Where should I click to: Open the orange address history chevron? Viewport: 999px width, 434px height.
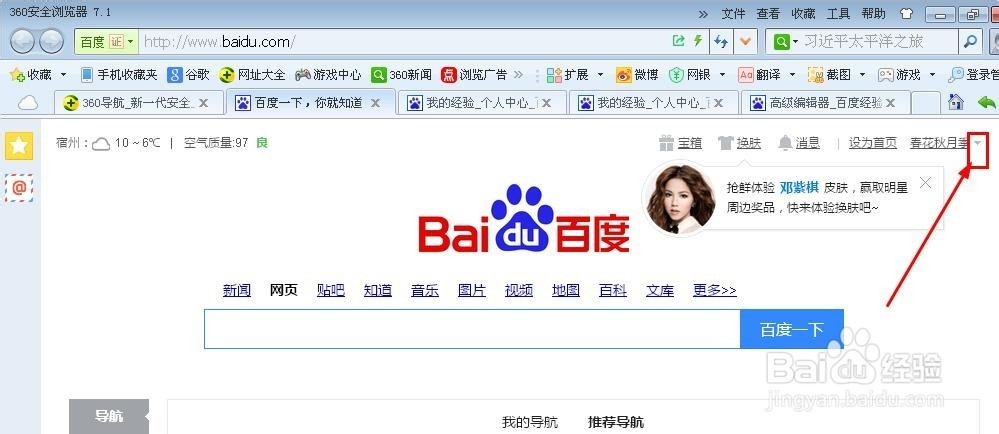[x=745, y=42]
